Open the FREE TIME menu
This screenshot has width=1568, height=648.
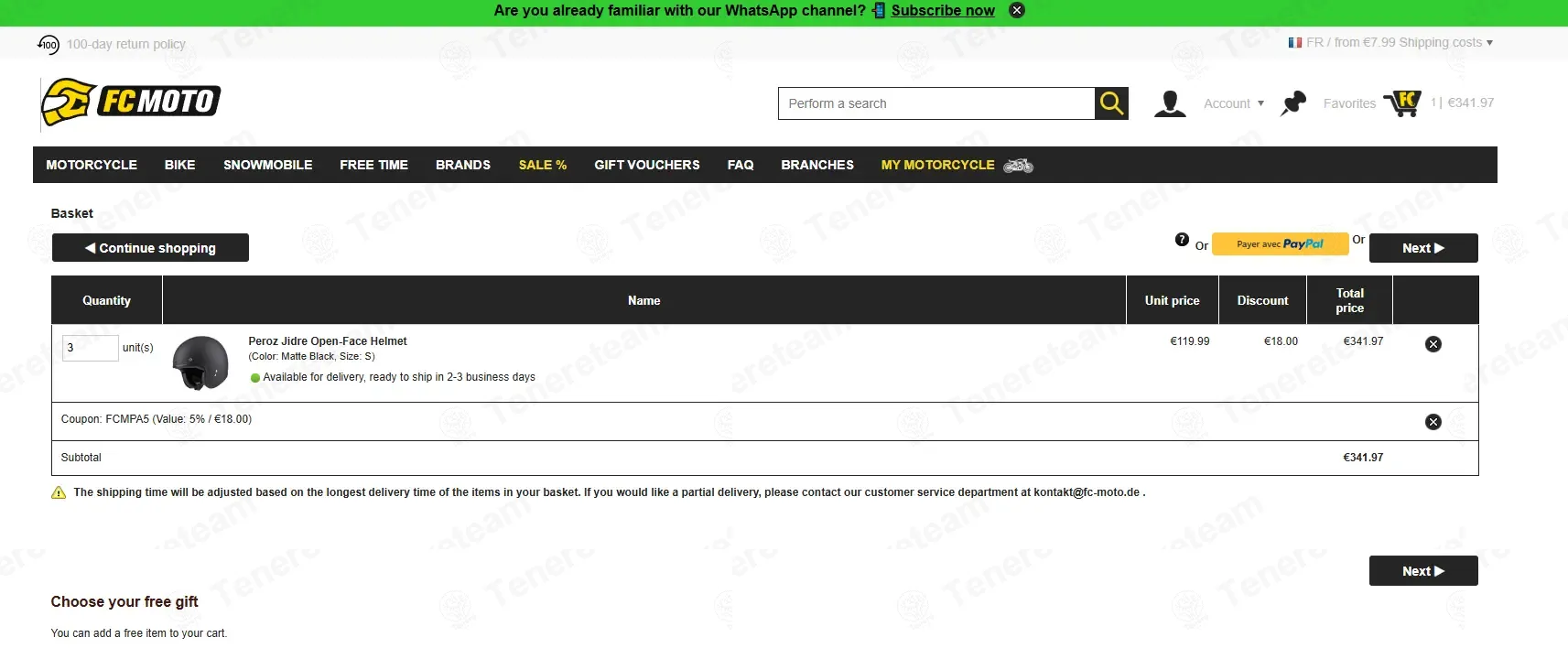[x=373, y=165]
